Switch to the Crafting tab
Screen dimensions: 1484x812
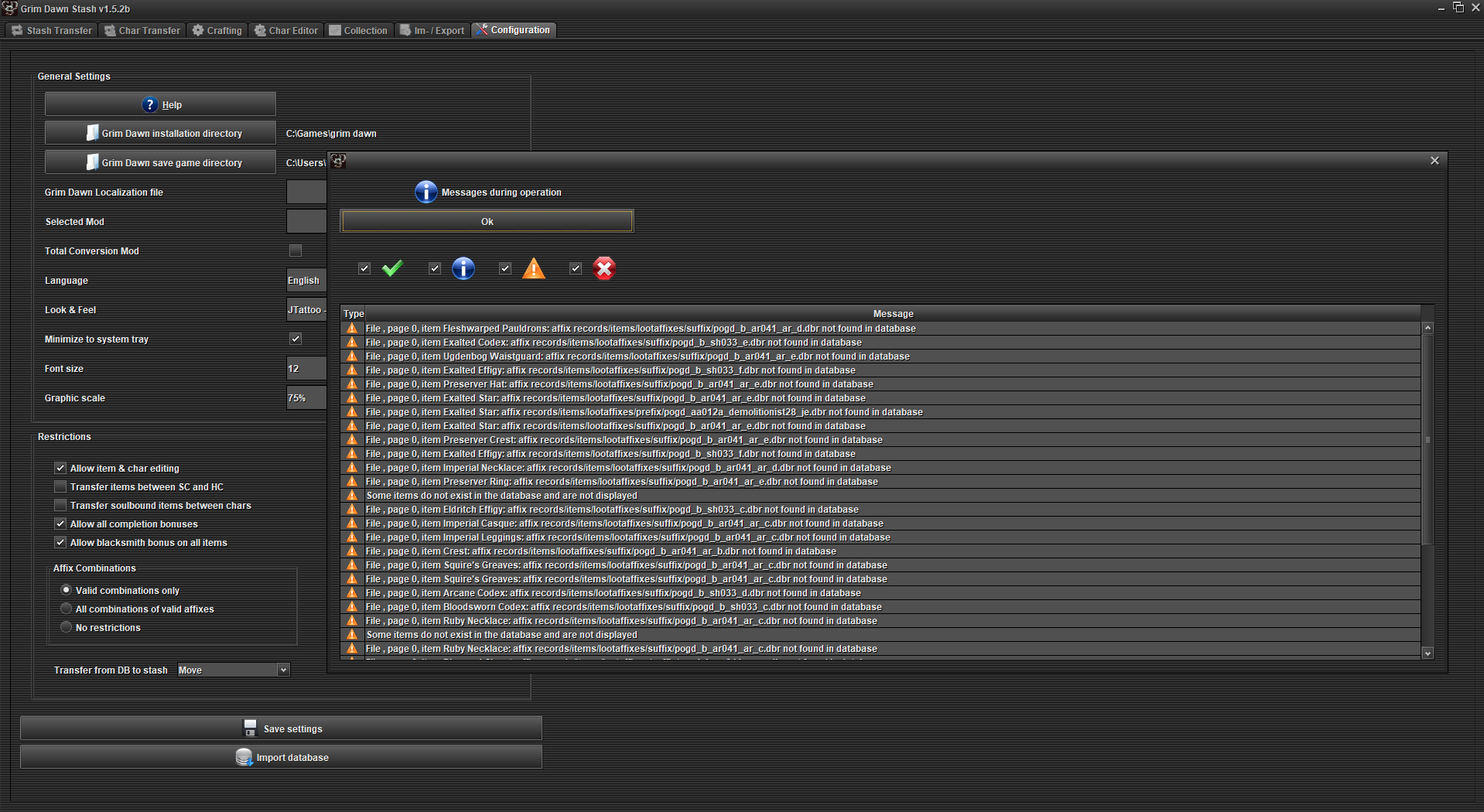(x=217, y=30)
